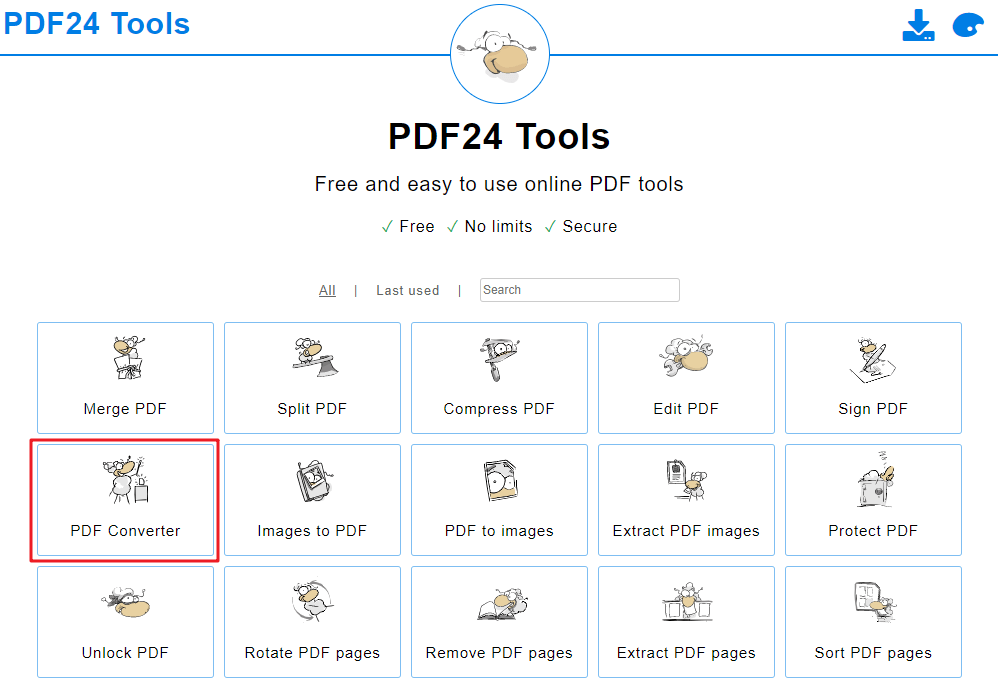Click the download icon in the header
Viewport: 998px width, 682px height.
(918, 25)
